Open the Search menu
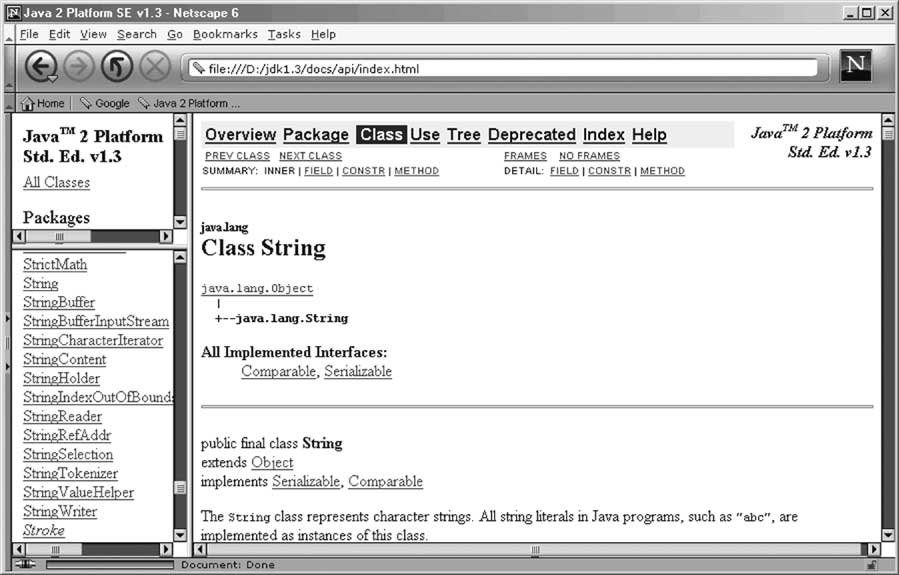The width and height of the screenshot is (899, 575). (137, 34)
